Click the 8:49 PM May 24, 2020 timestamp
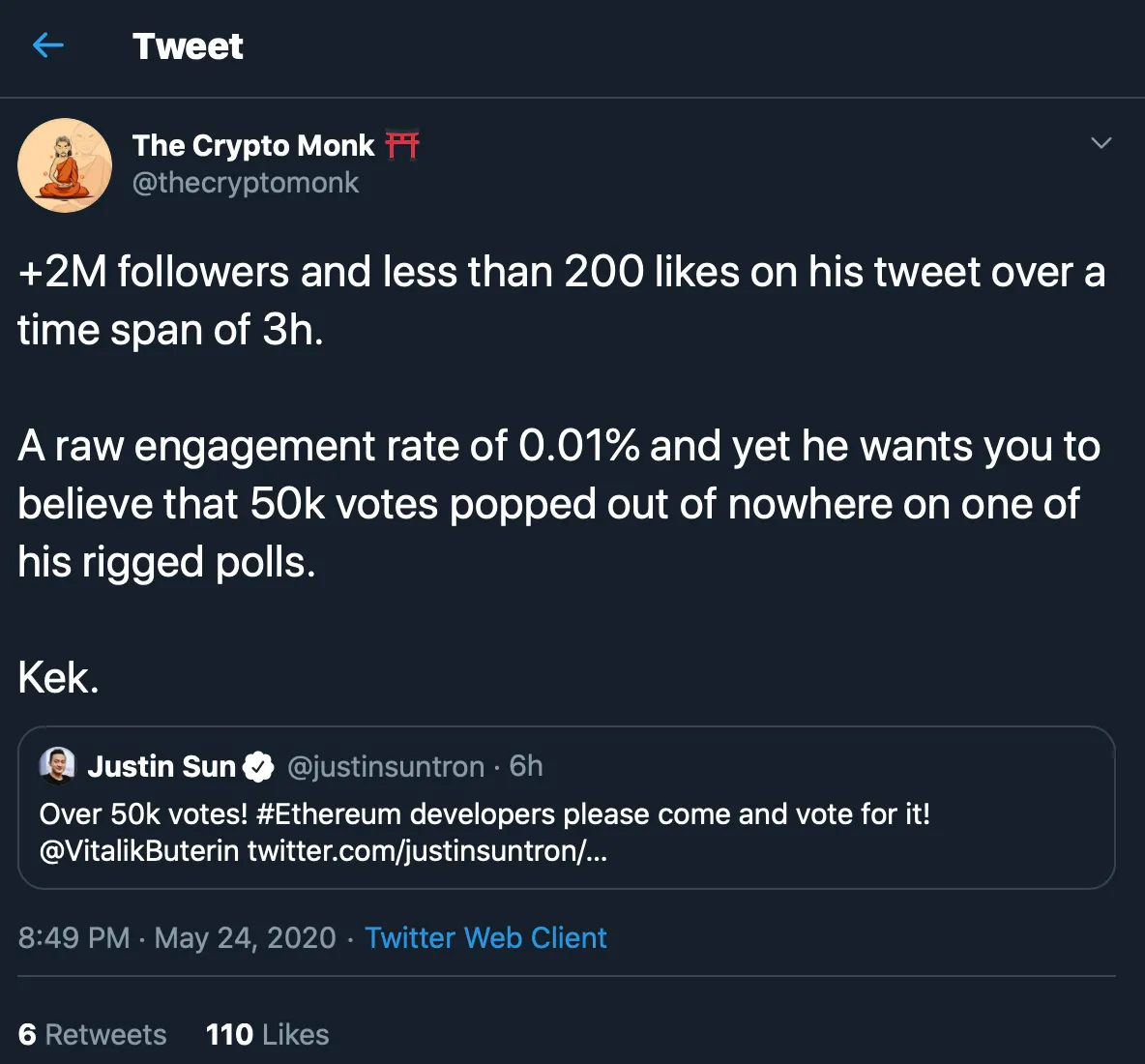This screenshot has height=1064, width=1145. click(x=177, y=937)
